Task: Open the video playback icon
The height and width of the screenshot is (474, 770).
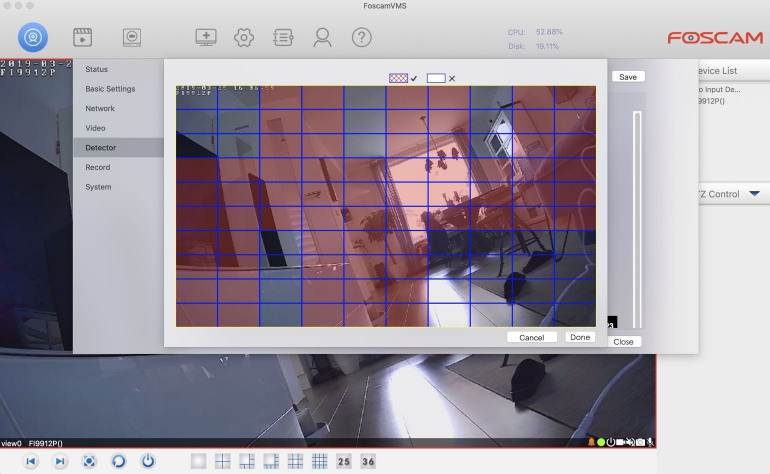Action: coord(82,38)
